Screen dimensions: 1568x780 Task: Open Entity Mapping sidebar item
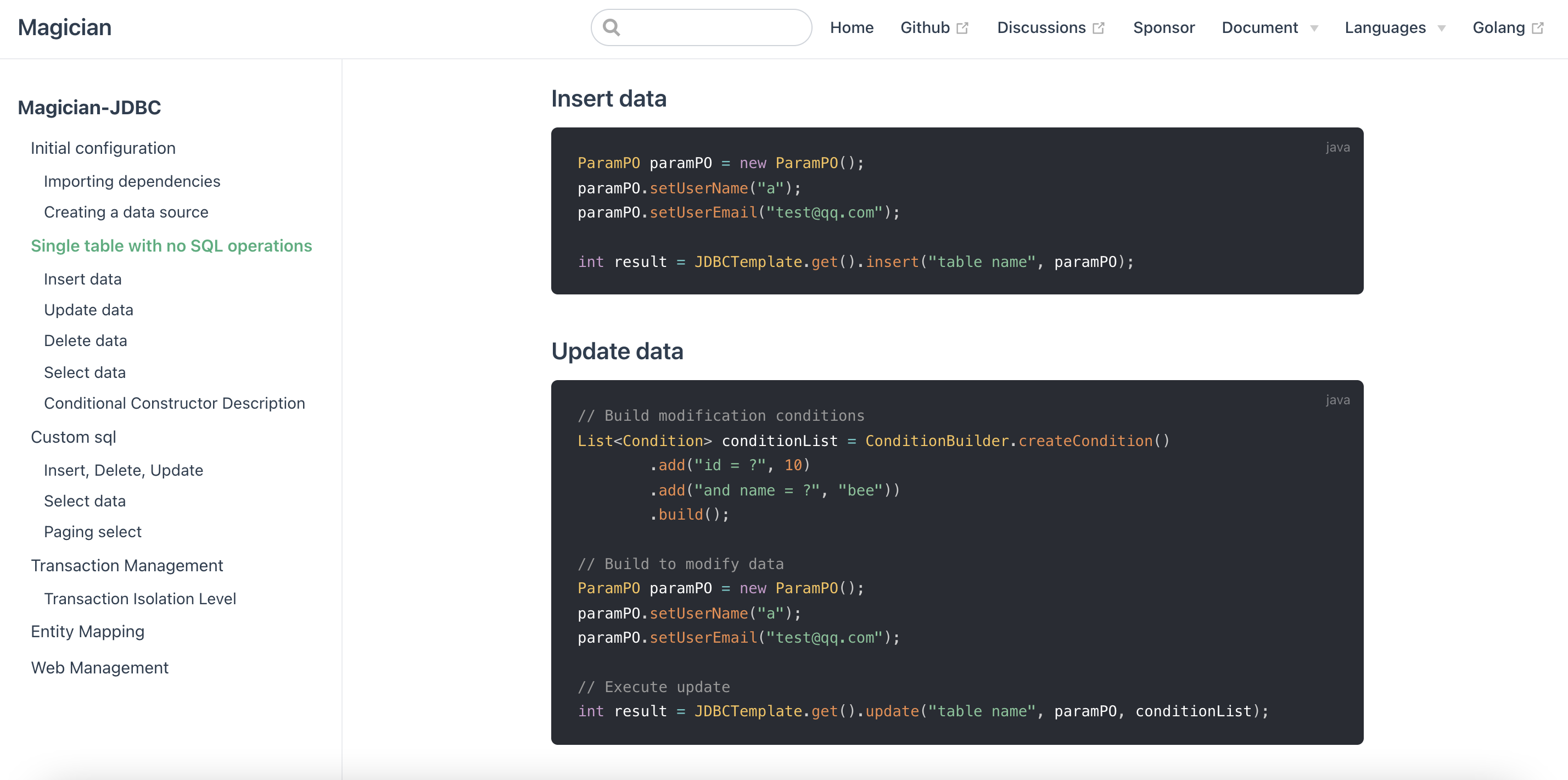tap(88, 632)
